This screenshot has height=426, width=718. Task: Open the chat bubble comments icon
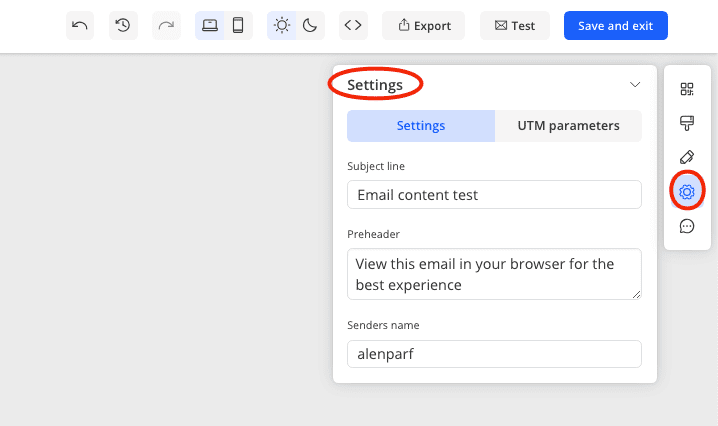(x=687, y=226)
